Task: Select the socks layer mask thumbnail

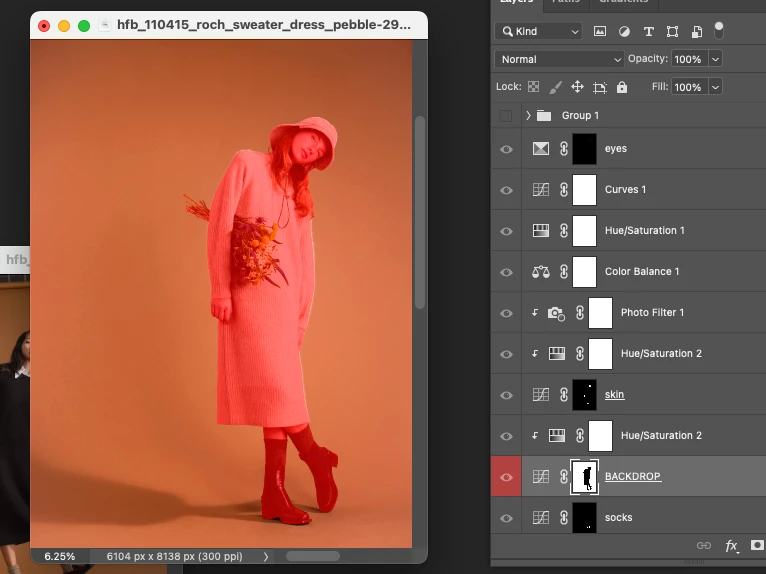Action: tap(584, 517)
